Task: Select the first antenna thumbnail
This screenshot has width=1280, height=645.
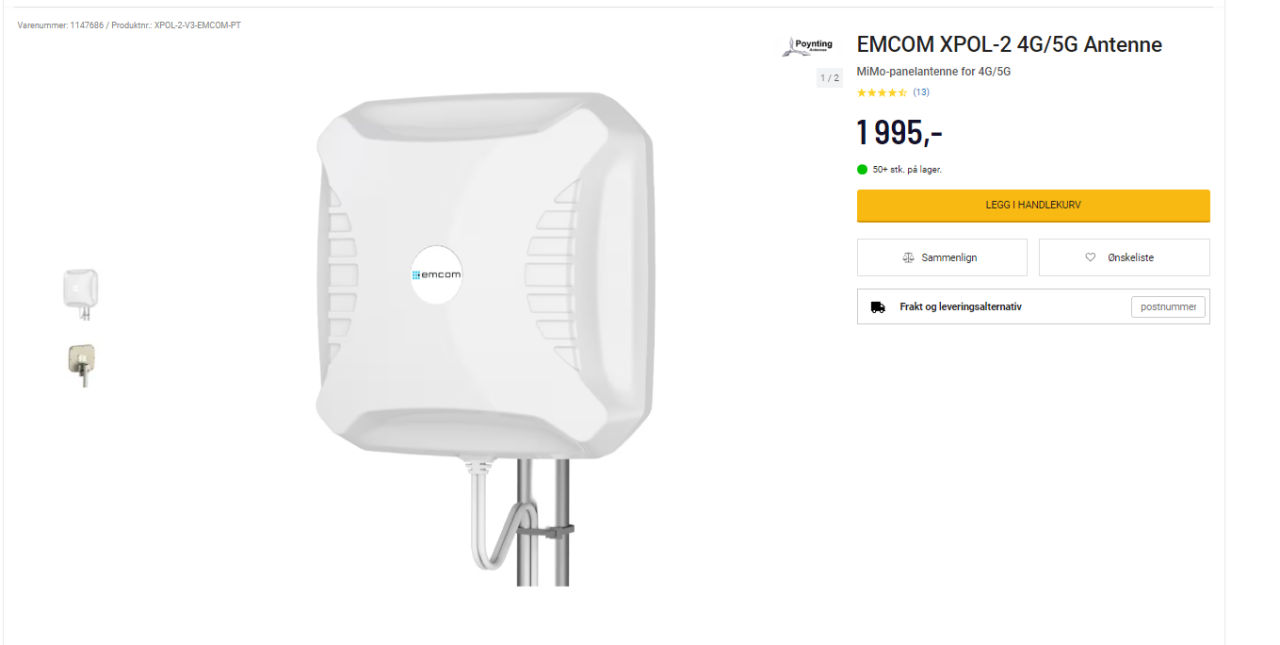Action: coord(81,292)
